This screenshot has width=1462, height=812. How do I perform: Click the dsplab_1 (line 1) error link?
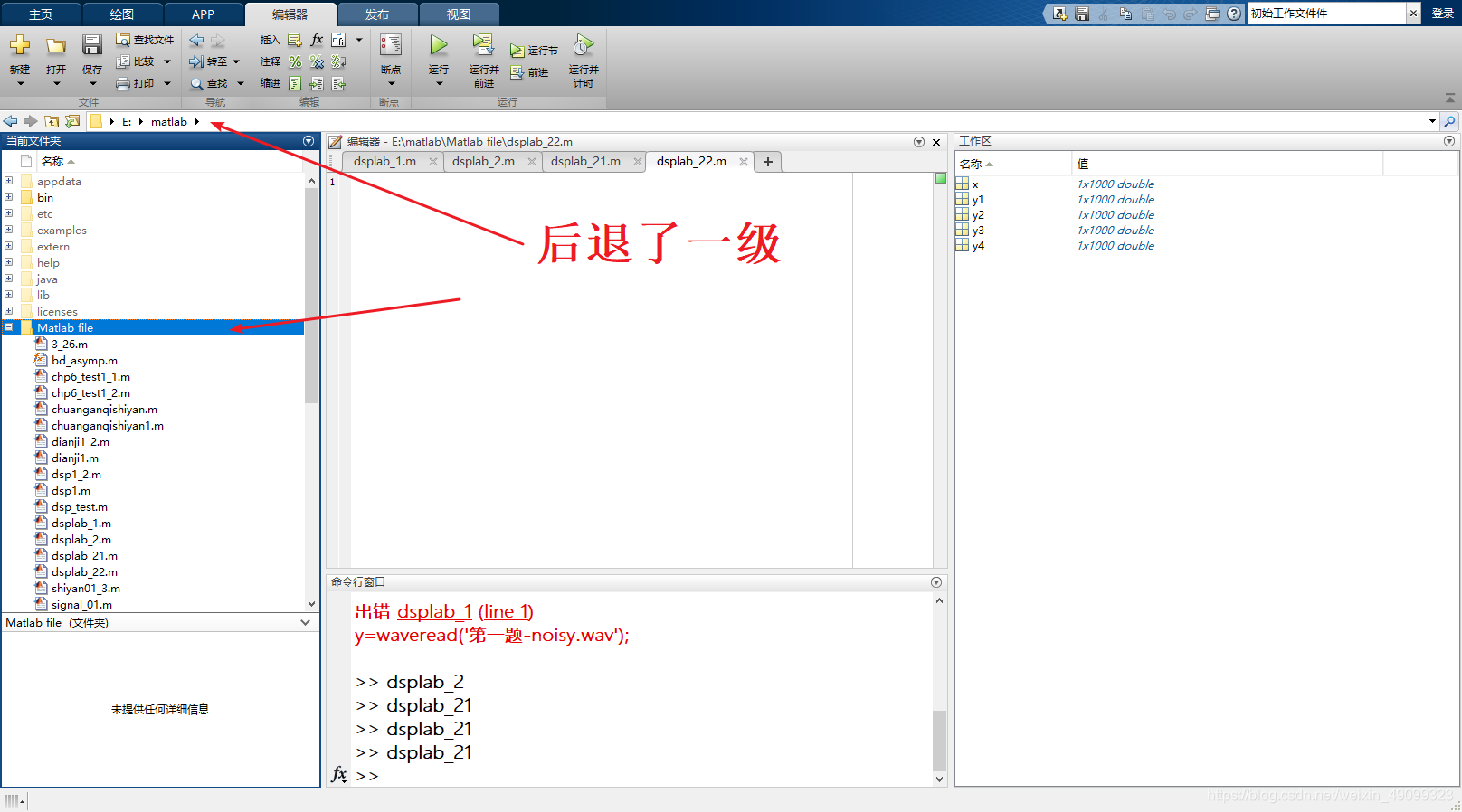(x=465, y=612)
